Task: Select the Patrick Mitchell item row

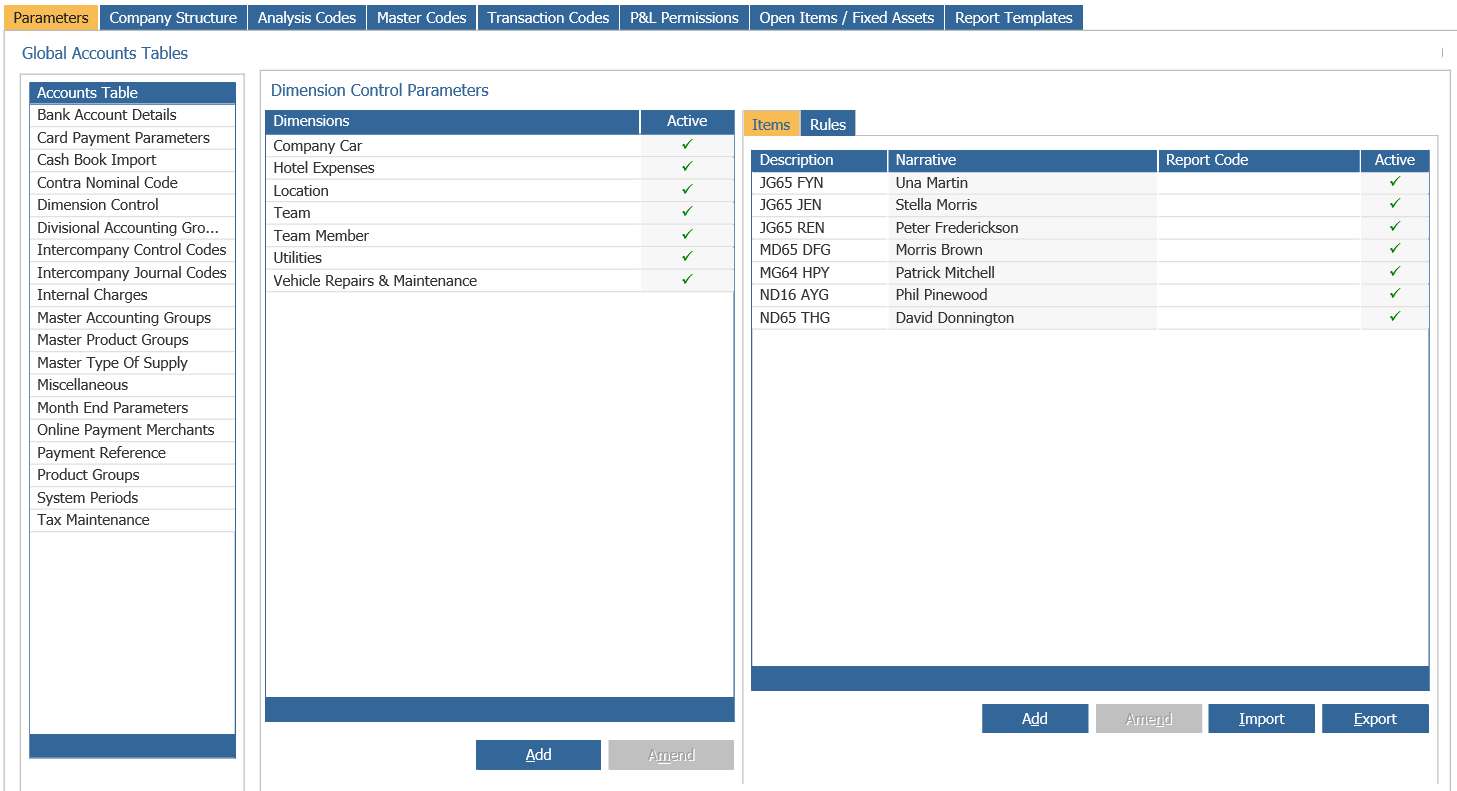Action: (x=945, y=272)
